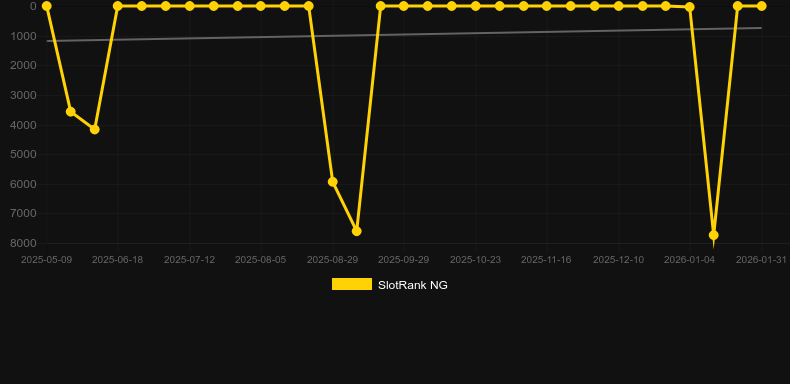Image resolution: width=790 pixels, height=384 pixels.
Task: Click the 2000 y-axis label
Action: 23,66
